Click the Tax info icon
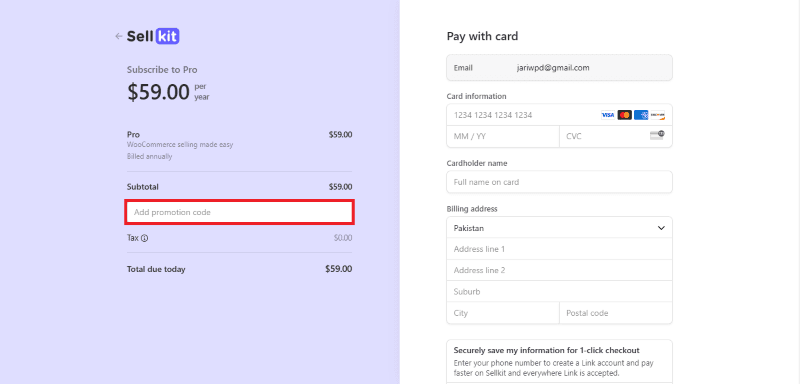Image resolution: width=800 pixels, height=384 pixels. coord(144,238)
